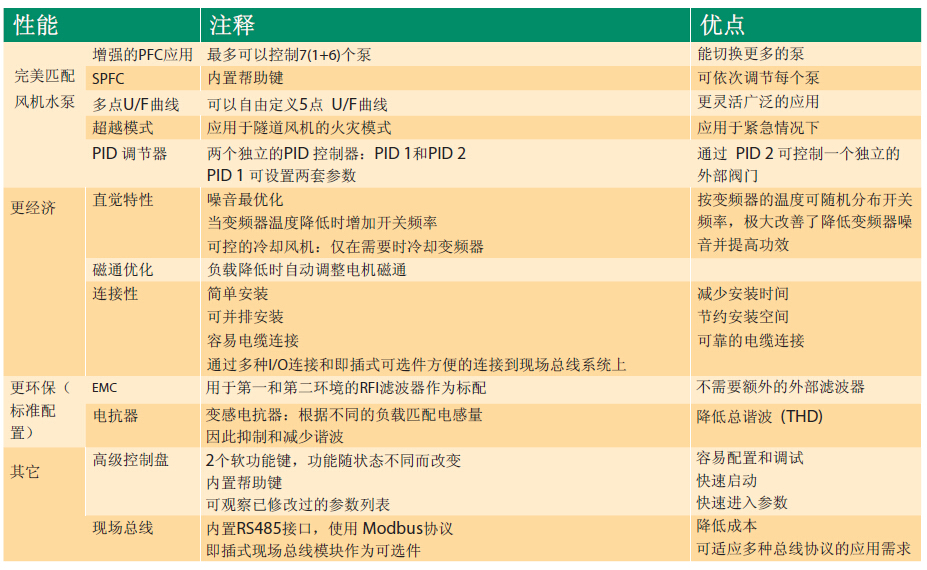Viewport: 927px width, 570px height.
Task: Click 音并提高功效 text
Action: pos(743,245)
